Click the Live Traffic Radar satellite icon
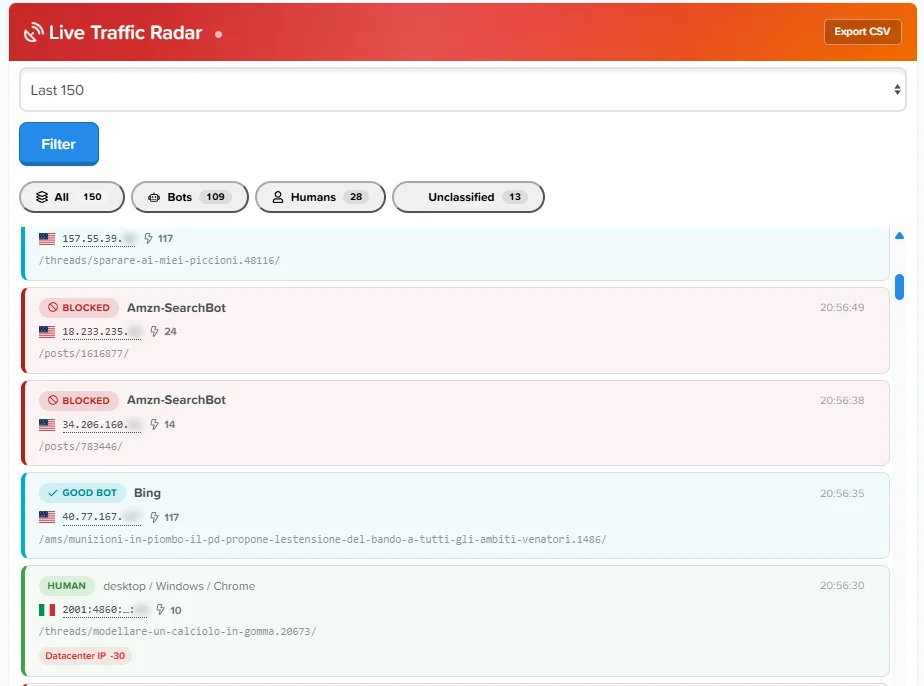The image size is (924, 686). 34,32
